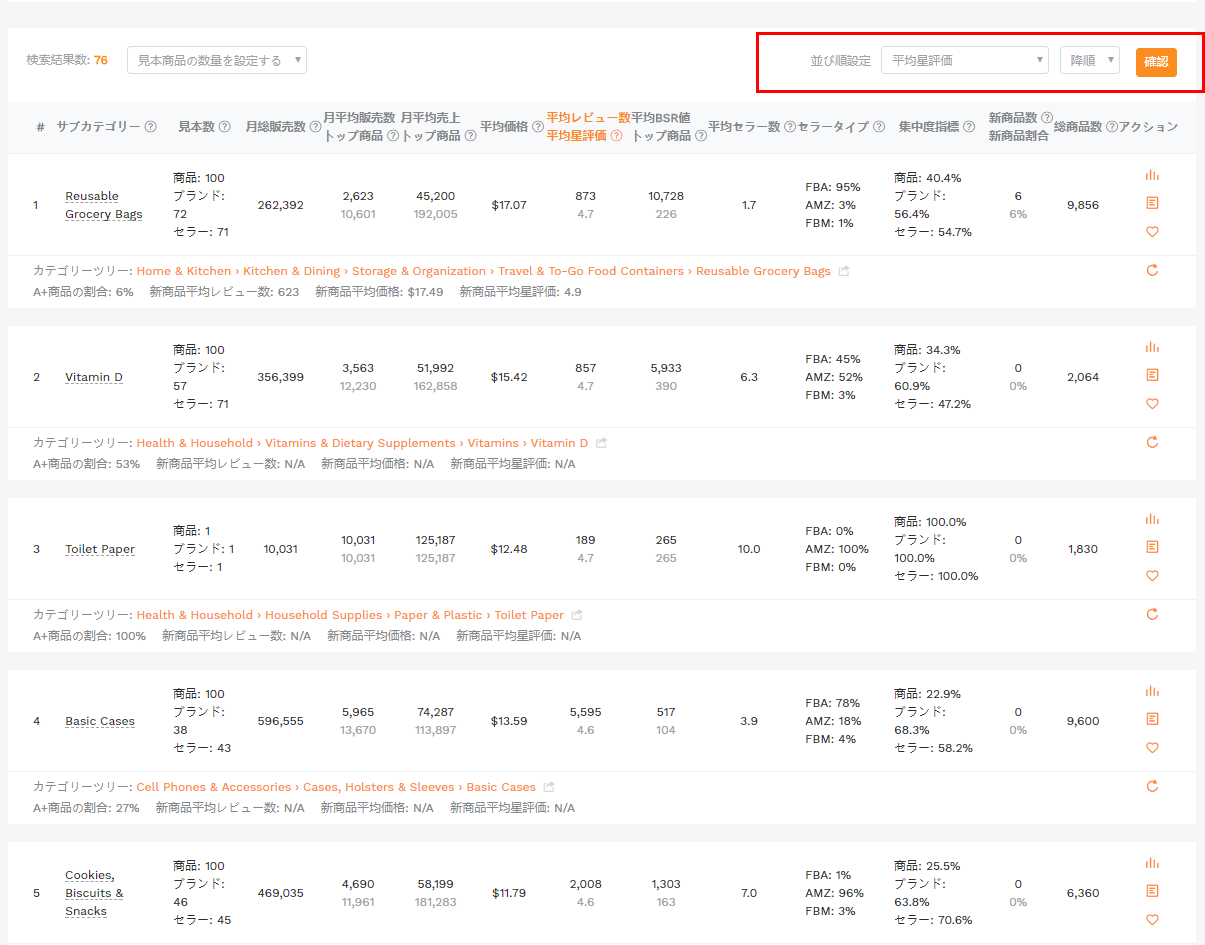Open Toilet Paper subcategory link
Viewport: 1205px width, 945px height.
[x=100, y=549]
